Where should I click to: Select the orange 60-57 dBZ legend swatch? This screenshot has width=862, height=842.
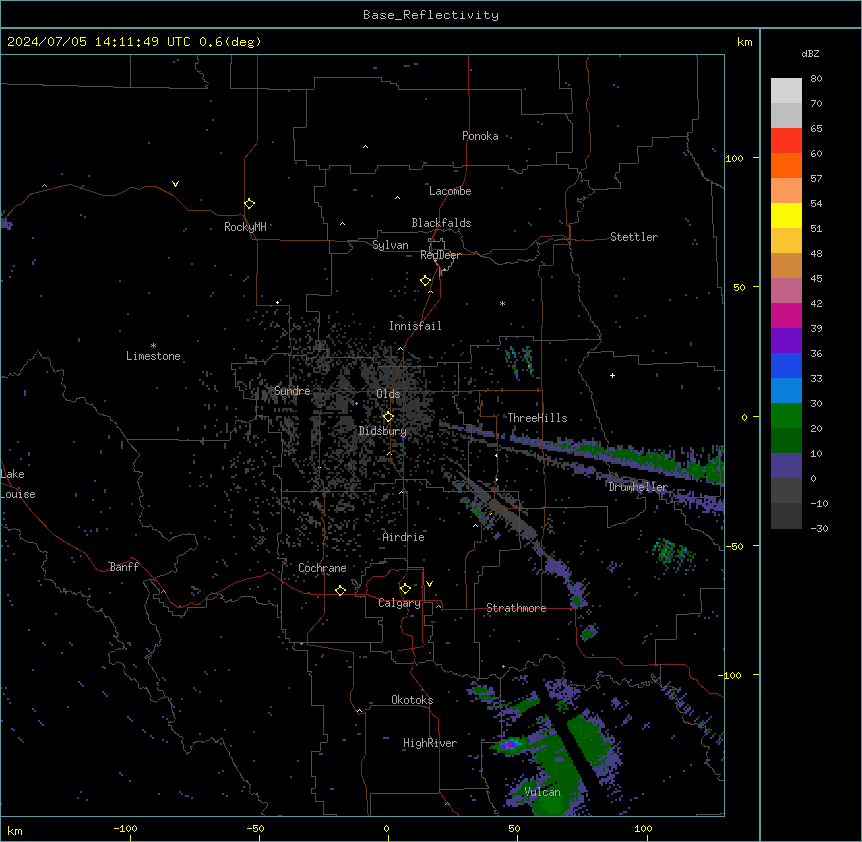[786, 166]
